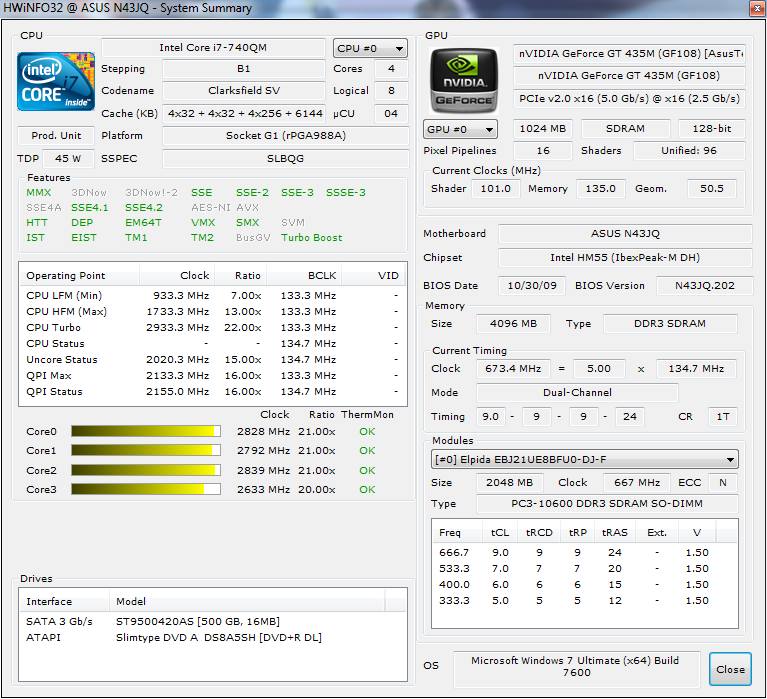Click the Chipset Intel HM55 field
Viewport: 767px width, 699px height.
[625, 258]
